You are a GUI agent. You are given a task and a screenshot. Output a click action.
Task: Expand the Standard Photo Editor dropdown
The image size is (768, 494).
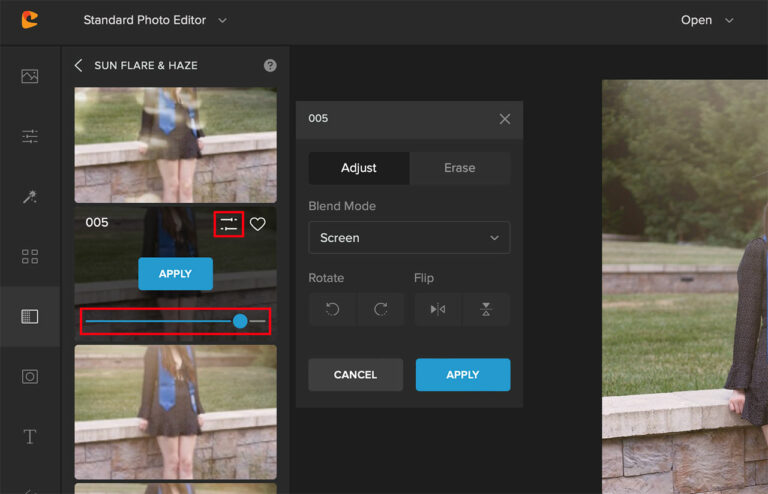(222, 21)
